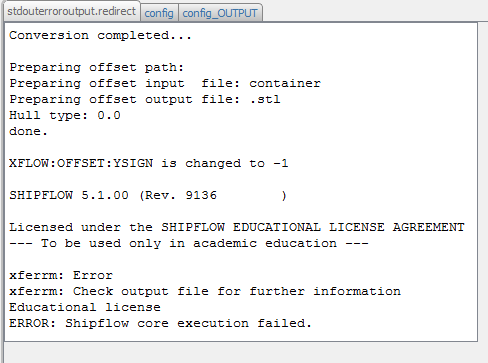Click the 'xferrm: Error' line
The height and width of the screenshot is (363, 488).
click(x=61, y=275)
